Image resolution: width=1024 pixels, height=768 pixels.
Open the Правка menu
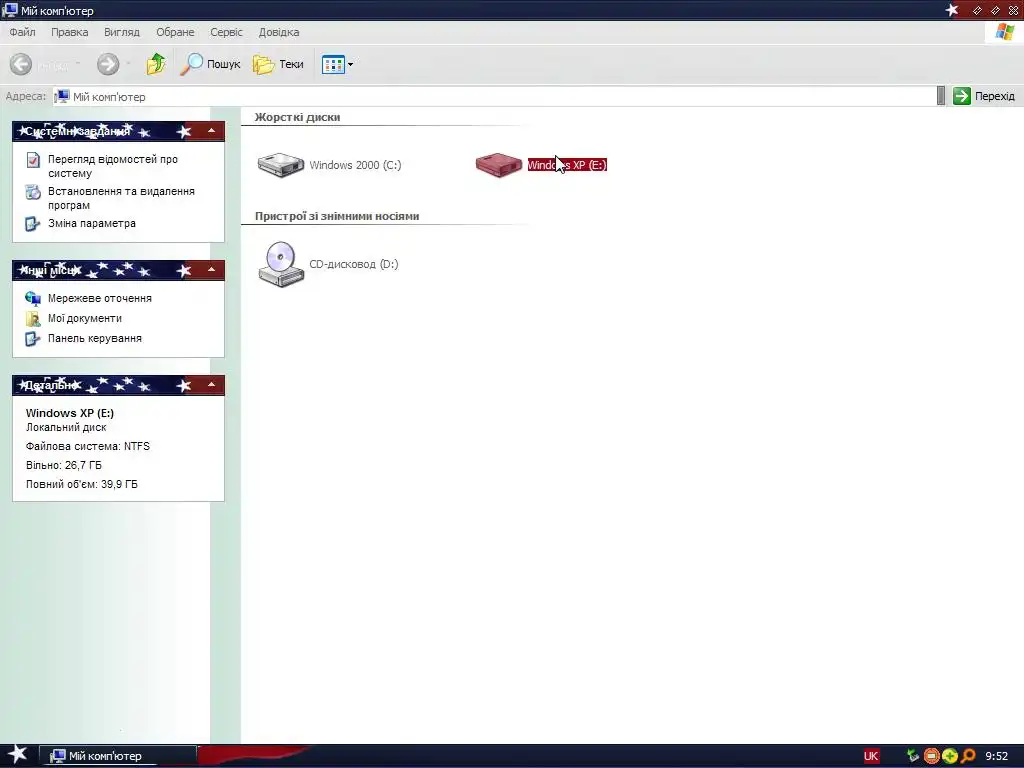point(69,32)
